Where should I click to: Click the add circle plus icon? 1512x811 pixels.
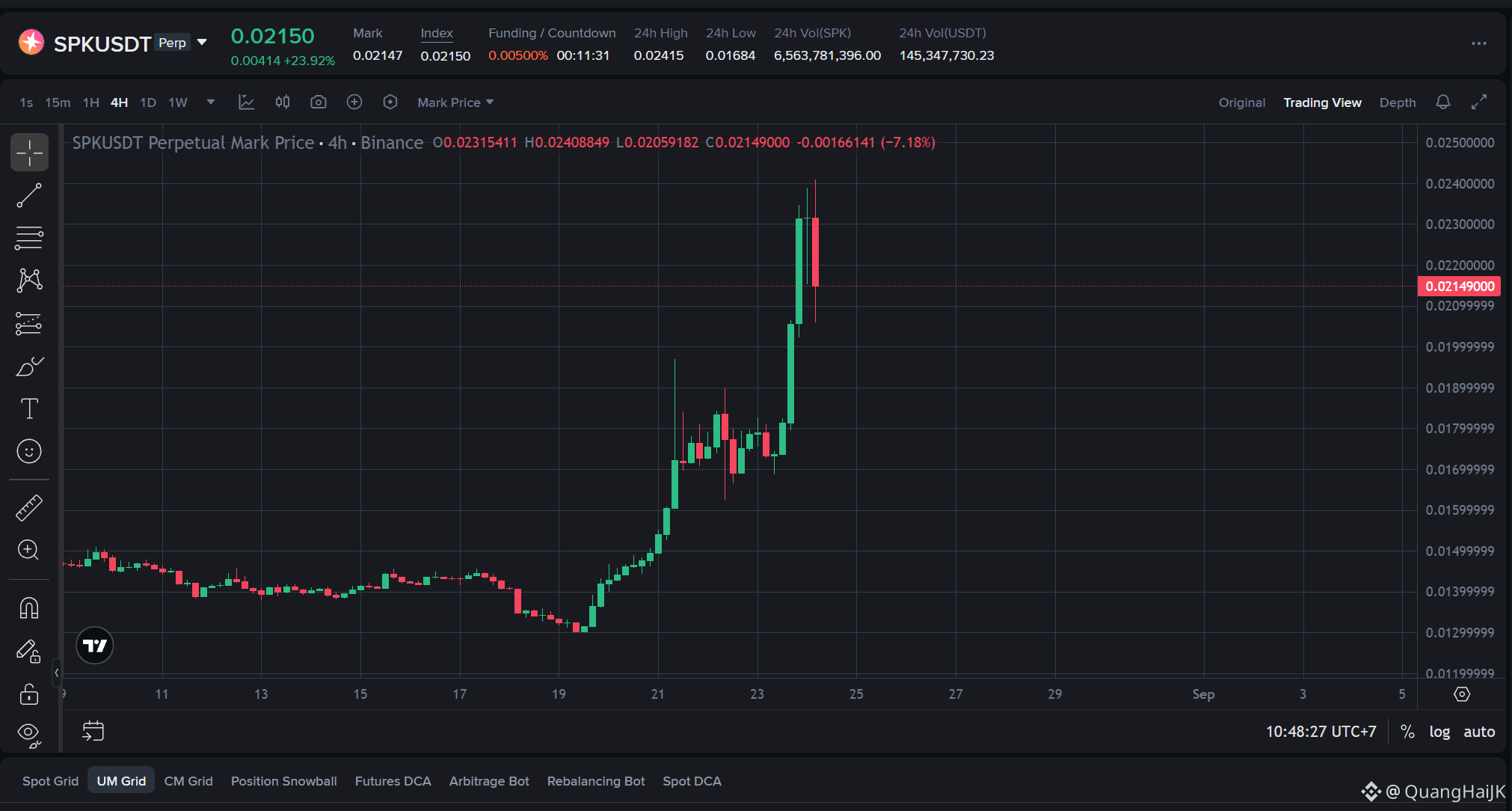coord(354,102)
